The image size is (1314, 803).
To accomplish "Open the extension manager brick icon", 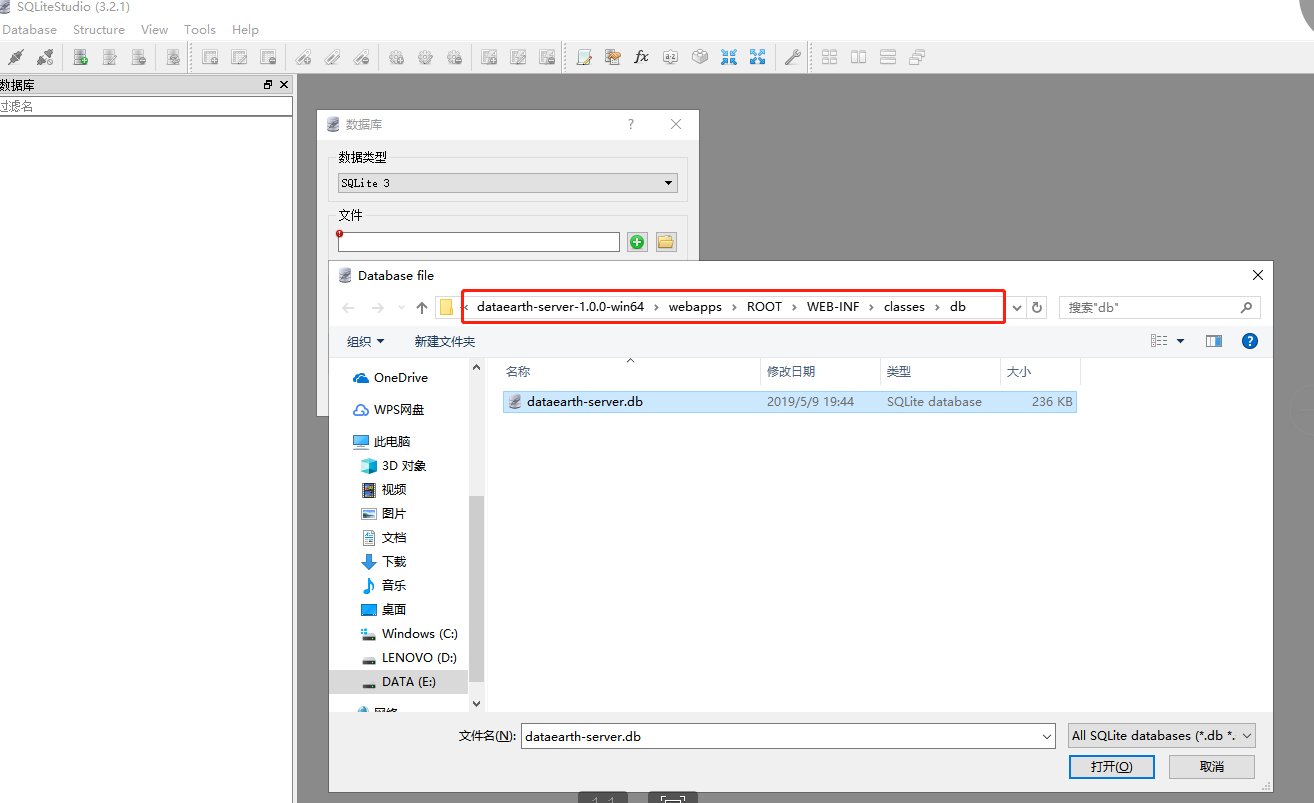I will pyautogui.click(x=700, y=57).
